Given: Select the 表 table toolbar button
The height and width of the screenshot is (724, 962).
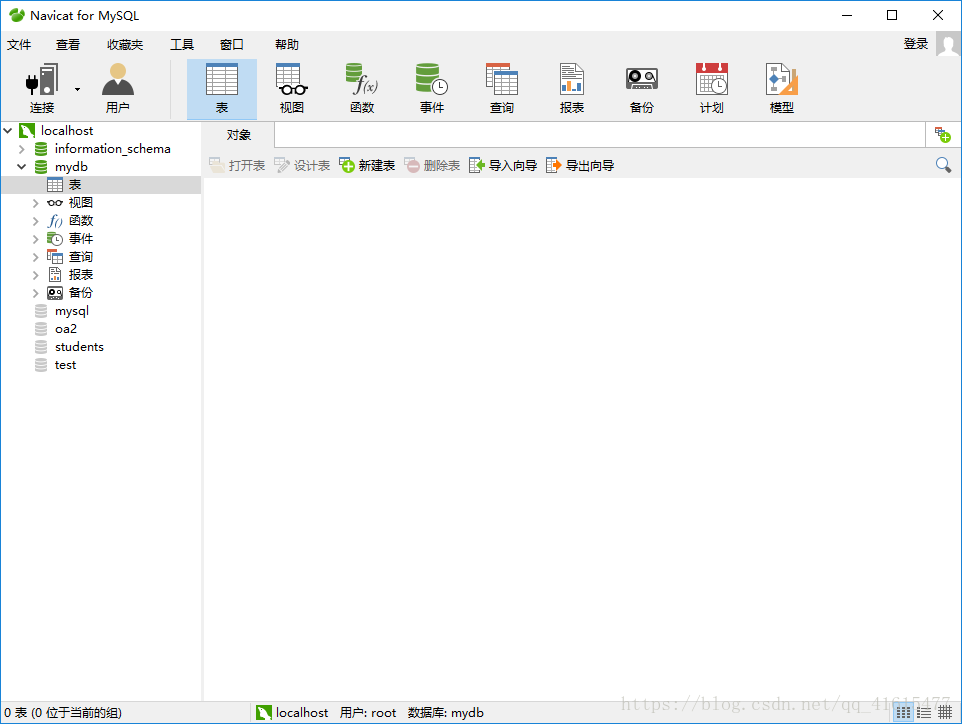Looking at the screenshot, I should pos(221,89).
